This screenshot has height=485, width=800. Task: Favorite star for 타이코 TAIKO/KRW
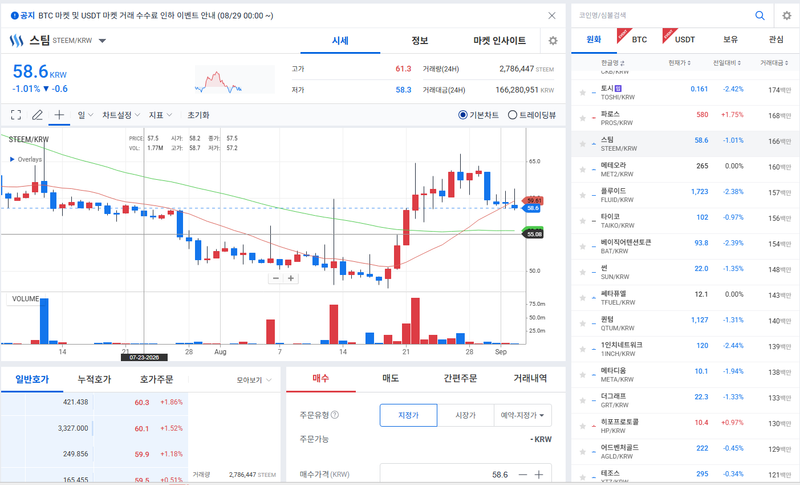click(x=582, y=221)
